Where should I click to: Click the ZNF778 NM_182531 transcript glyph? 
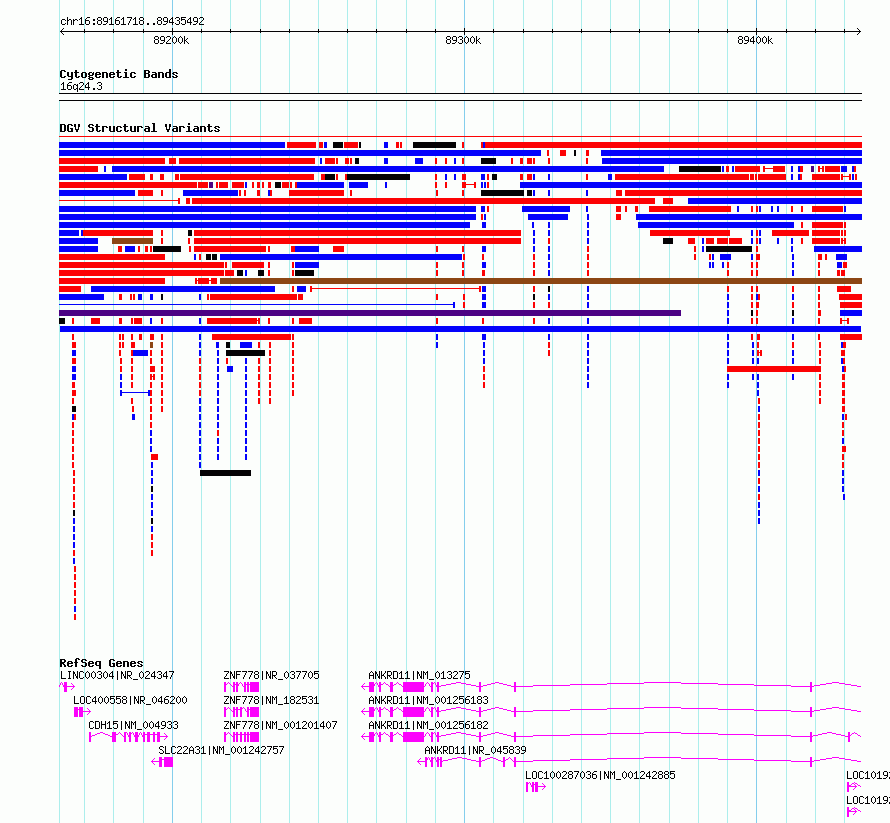click(242, 712)
